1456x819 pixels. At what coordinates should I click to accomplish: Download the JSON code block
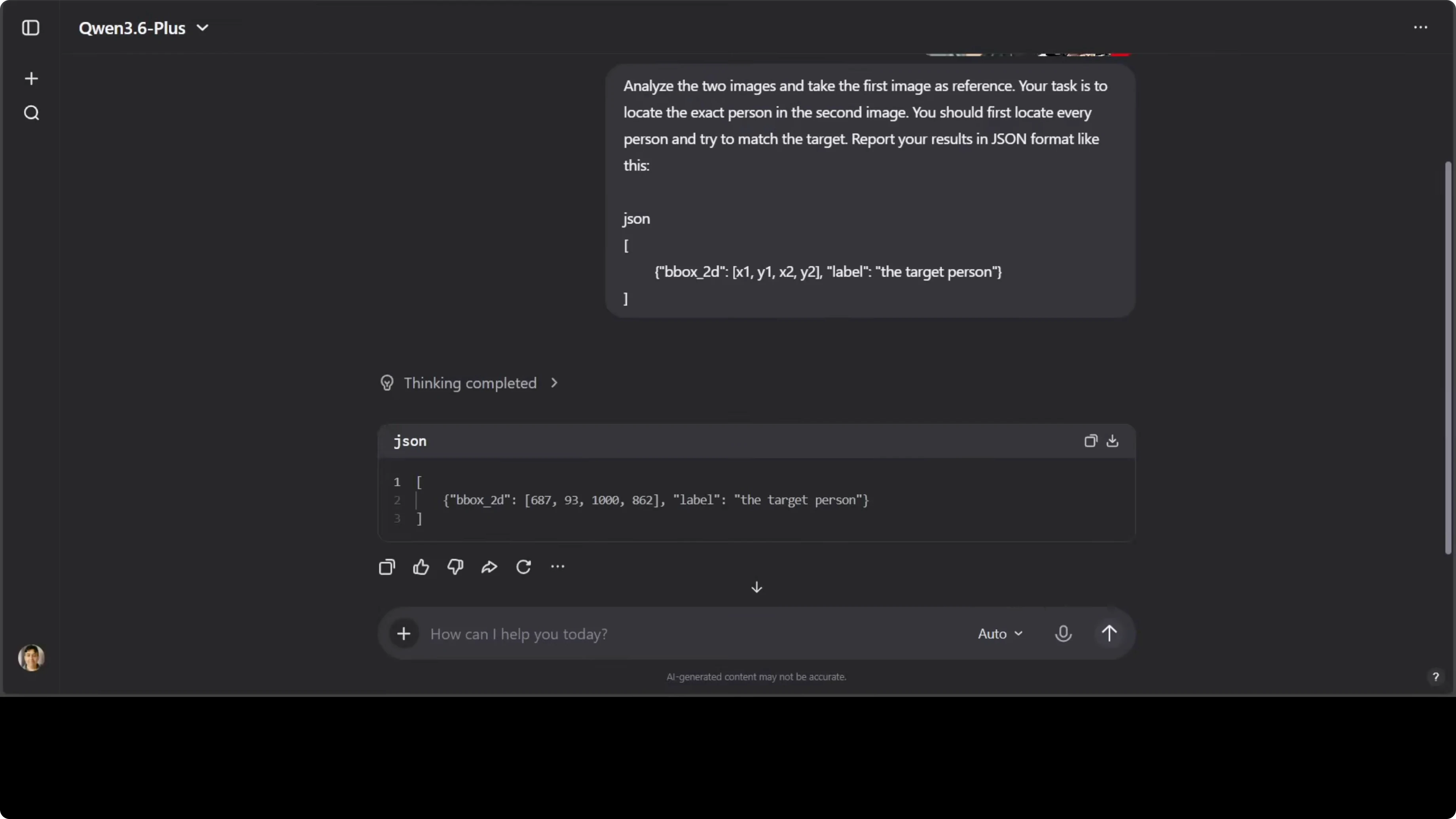pyautogui.click(x=1112, y=441)
